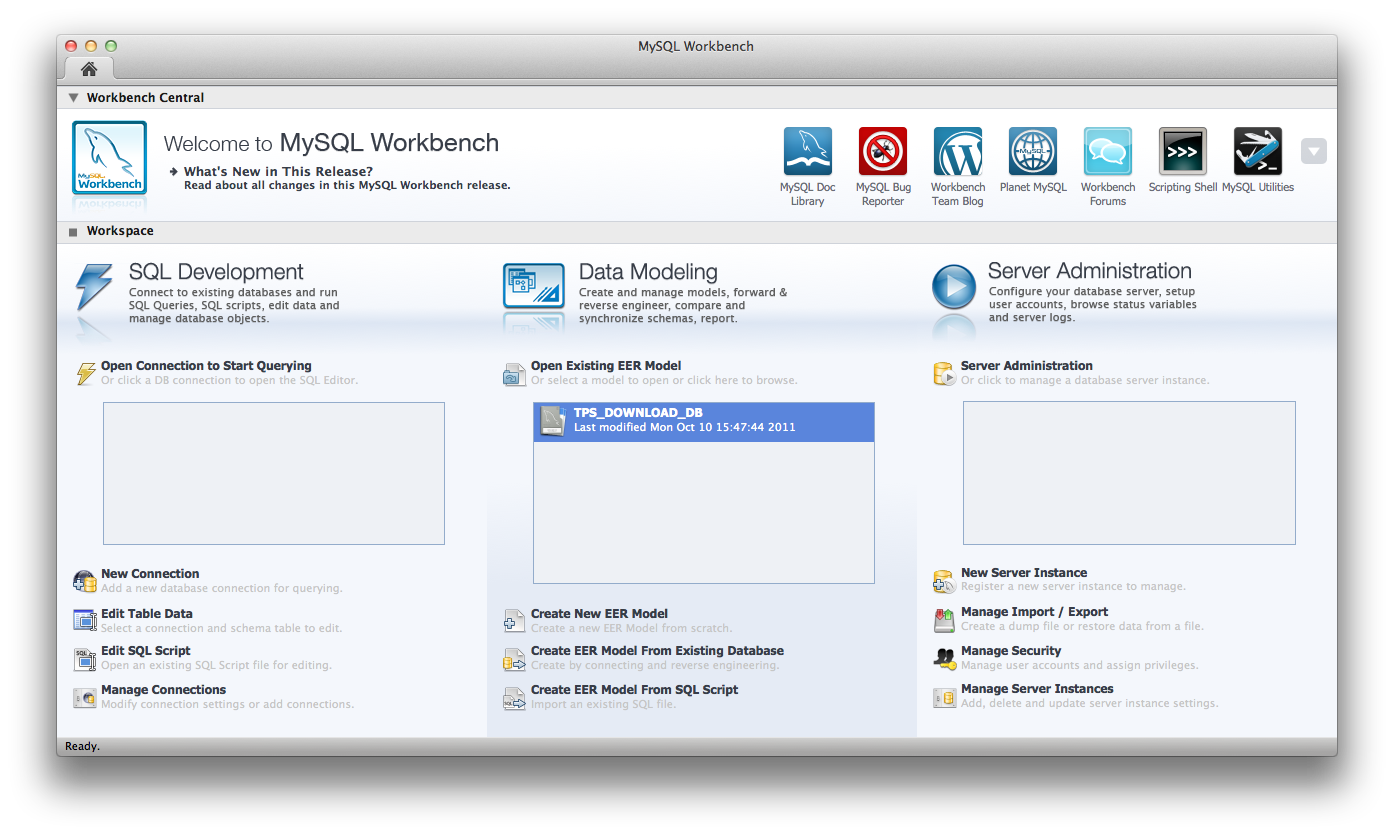The width and height of the screenshot is (1394, 835).
Task: Click Create EER Model From SQL Script icon
Action: (x=514, y=698)
